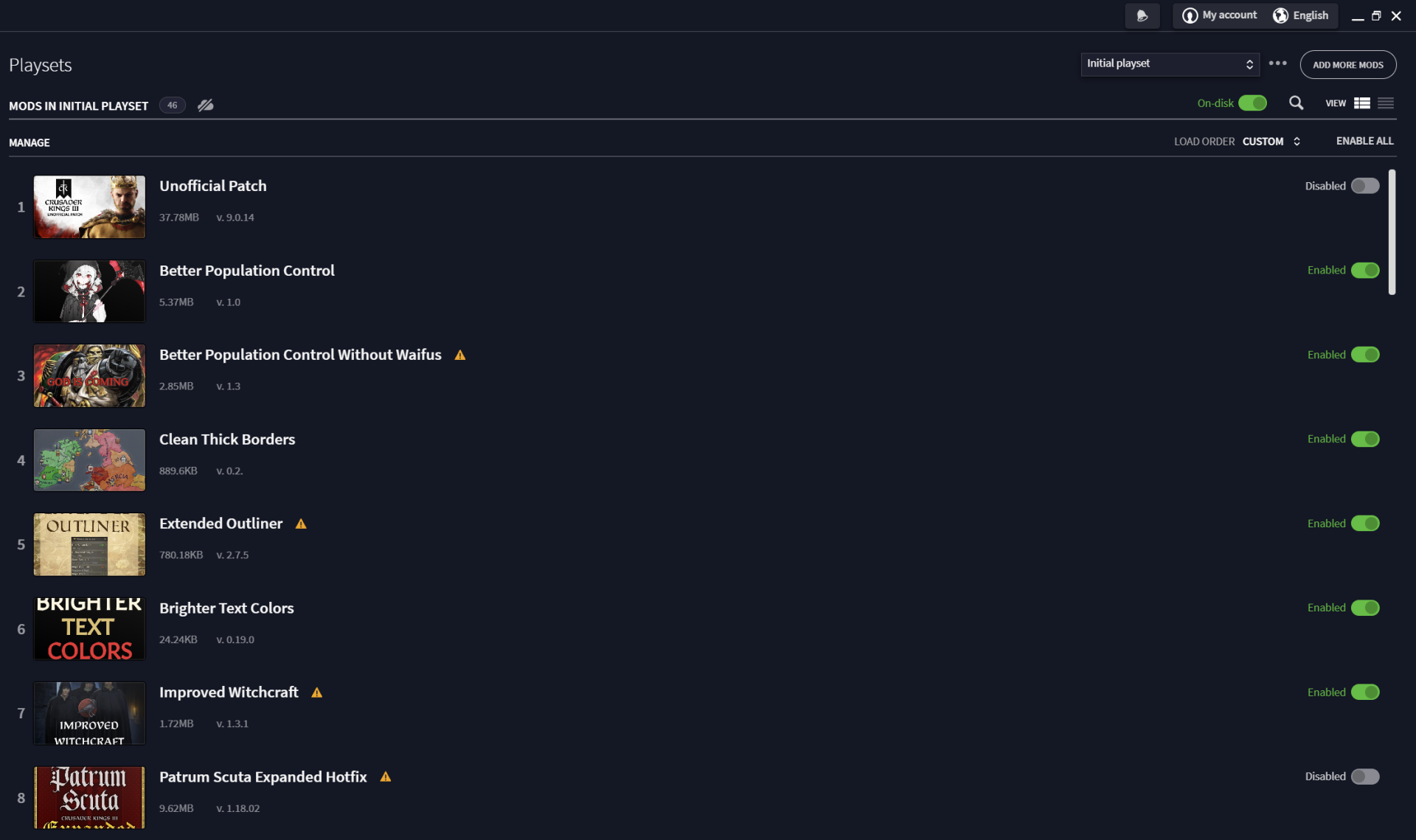Viewport: 1416px width, 840px height.
Task: Select Extended Outliner title
Action: (x=221, y=524)
